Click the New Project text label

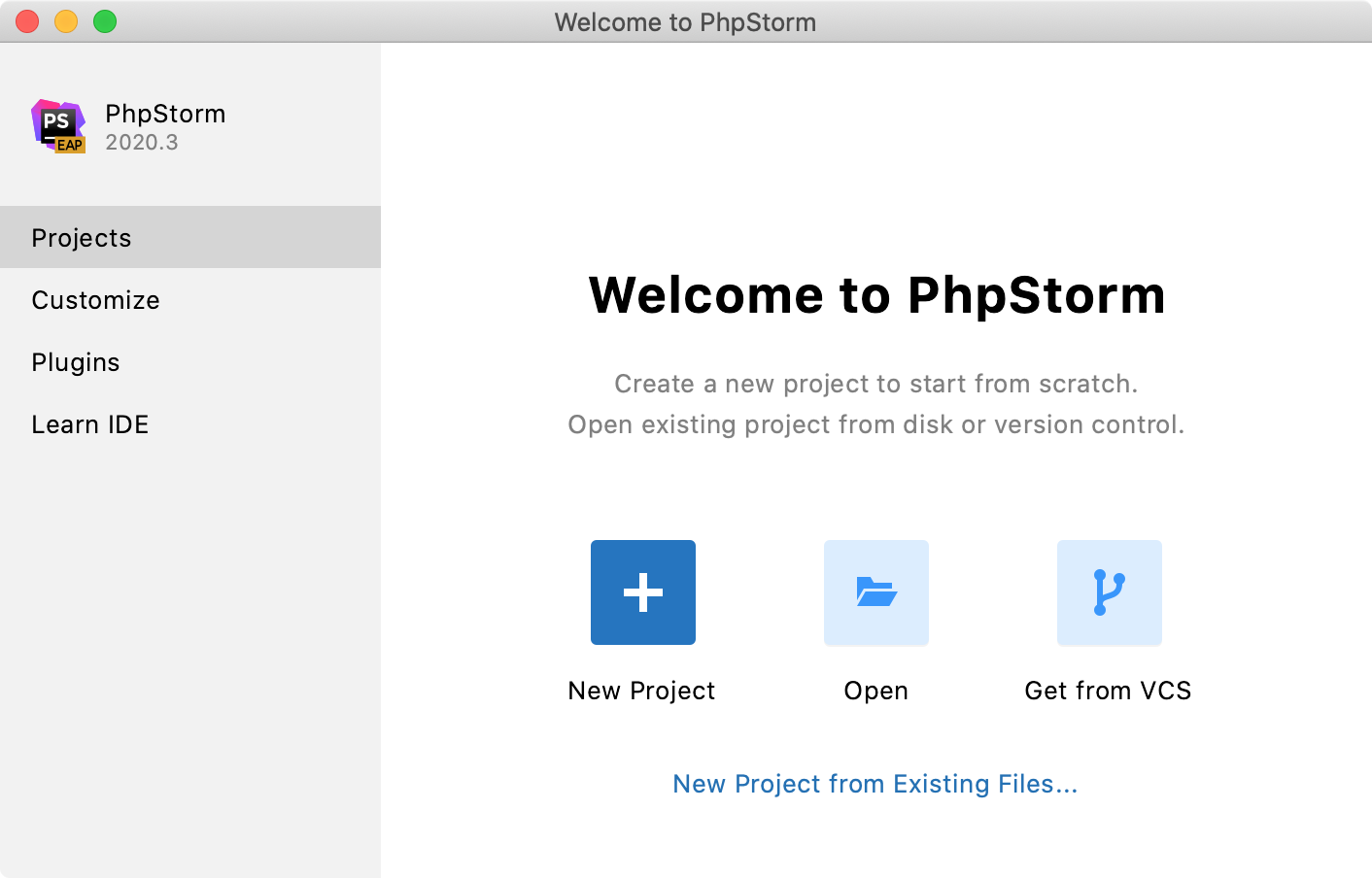pos(641,691)
